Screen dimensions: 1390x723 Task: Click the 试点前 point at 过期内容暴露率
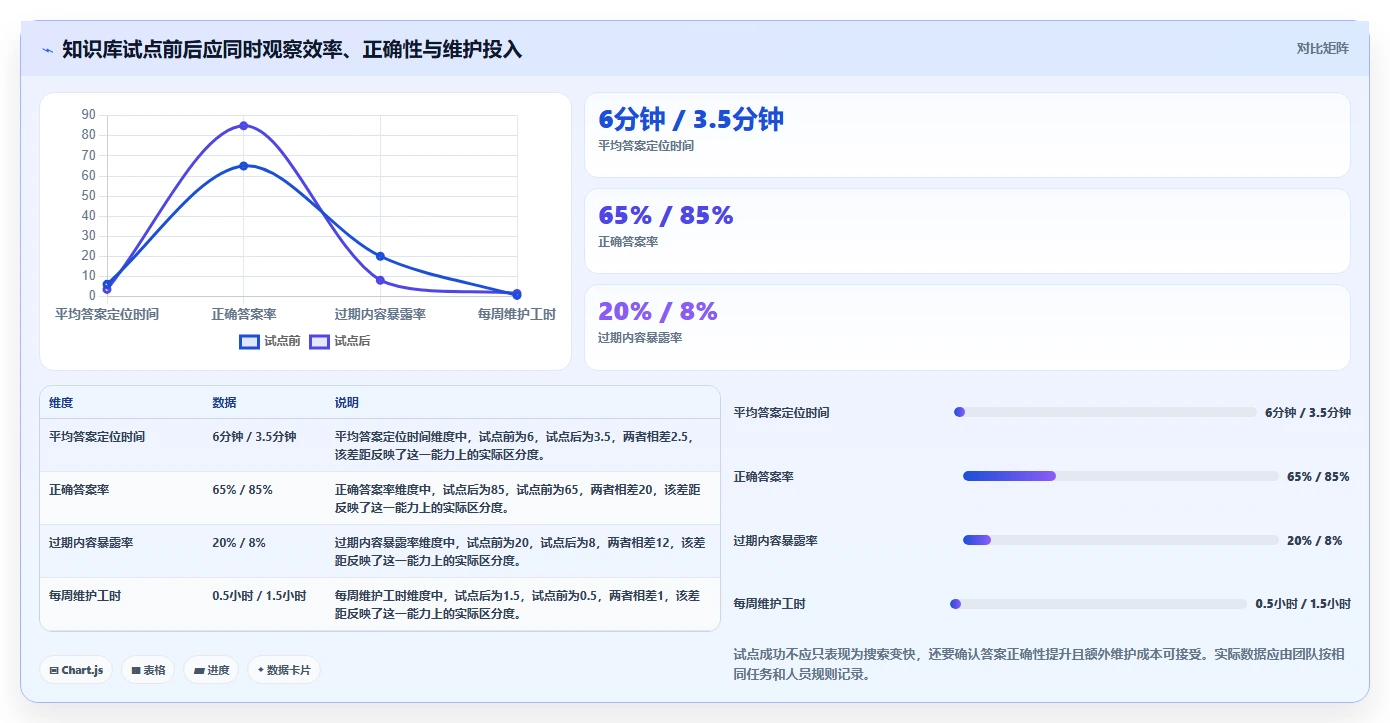pos(380,256)
